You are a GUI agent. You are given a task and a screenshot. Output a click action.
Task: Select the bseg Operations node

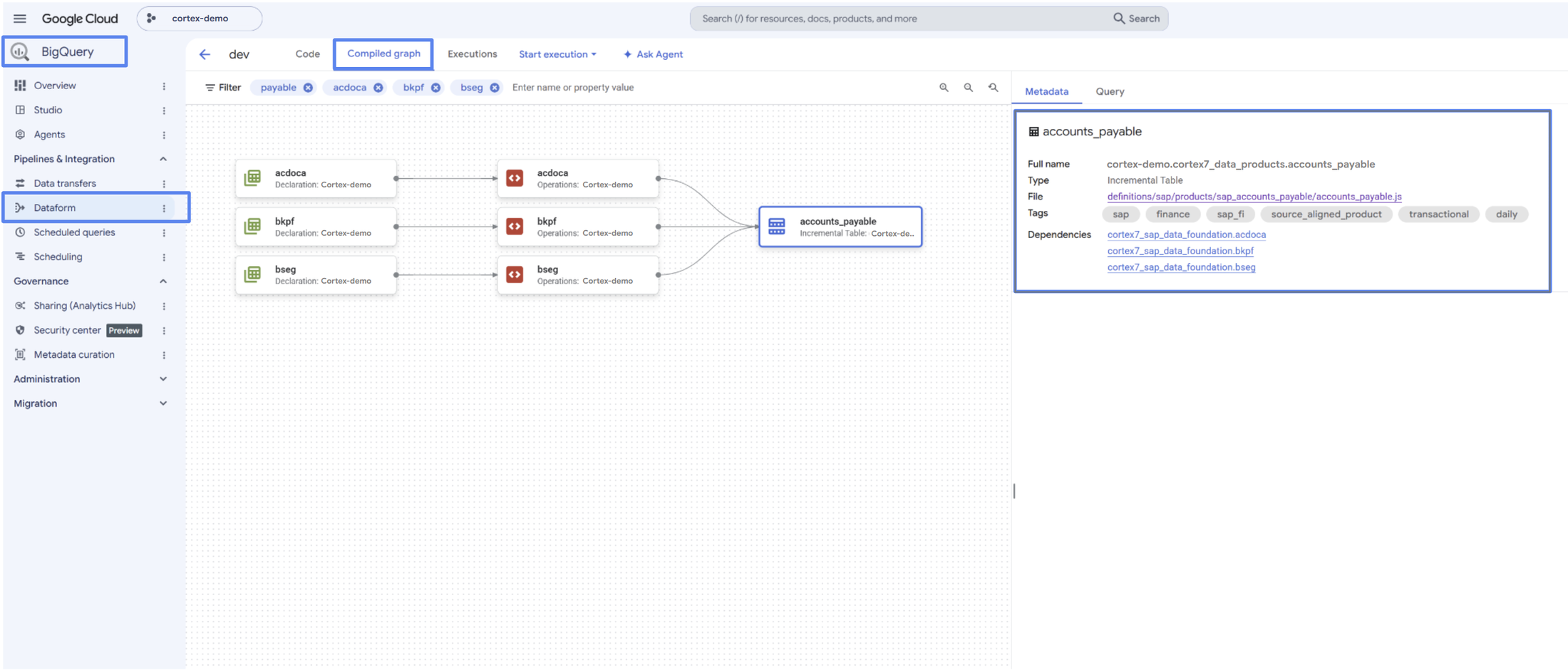pyautogui.click(x=578, y=274)
